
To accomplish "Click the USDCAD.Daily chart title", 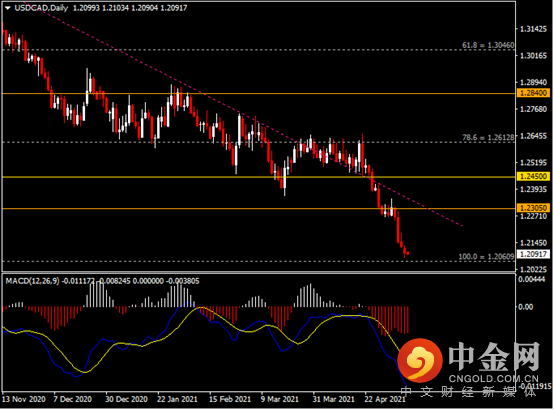I will [41, 8].
